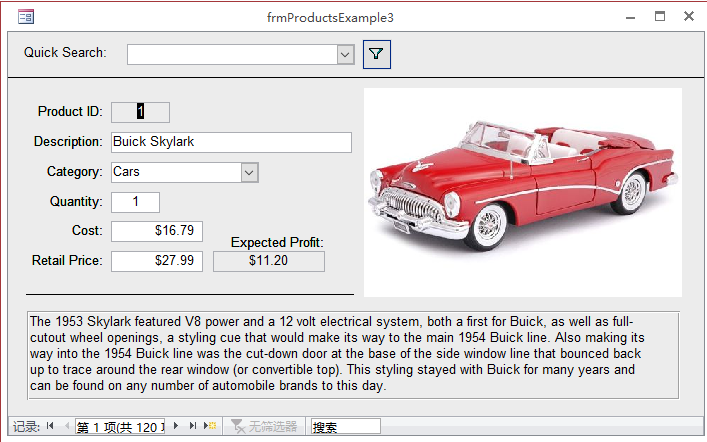Click the Cost label

[x=87, y=230]
